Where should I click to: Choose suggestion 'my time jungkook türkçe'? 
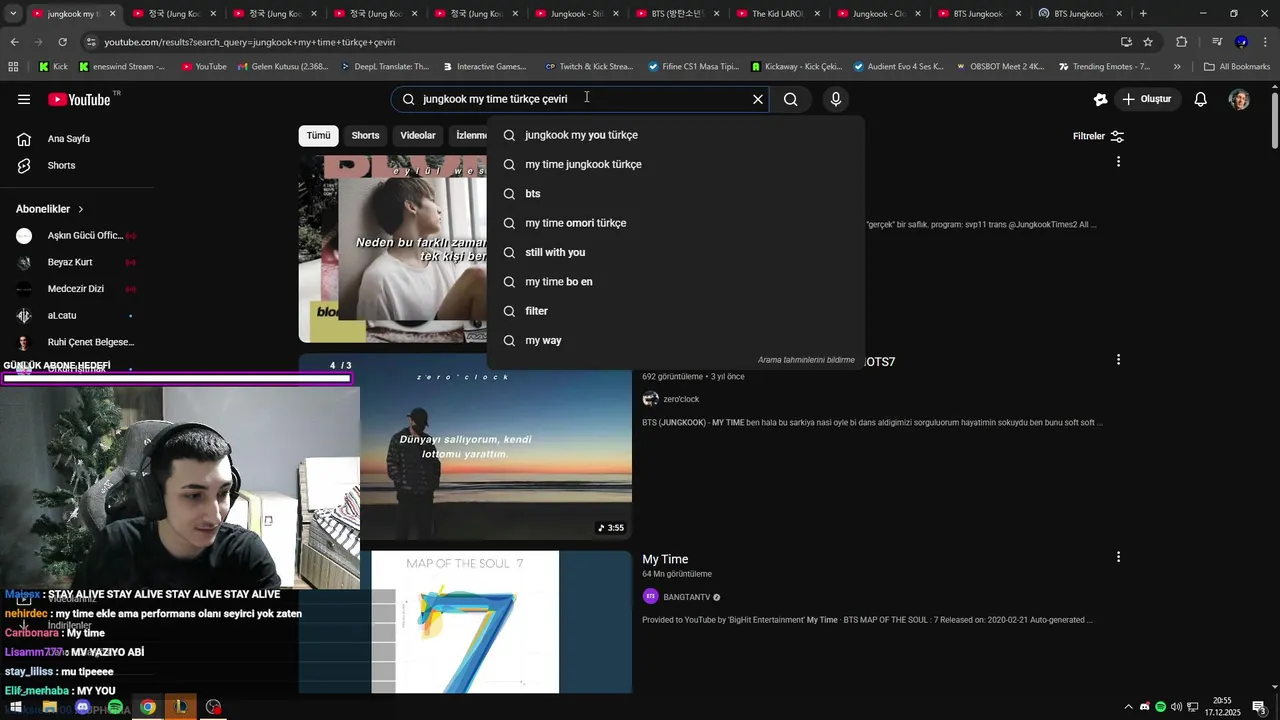click(676, 164)
